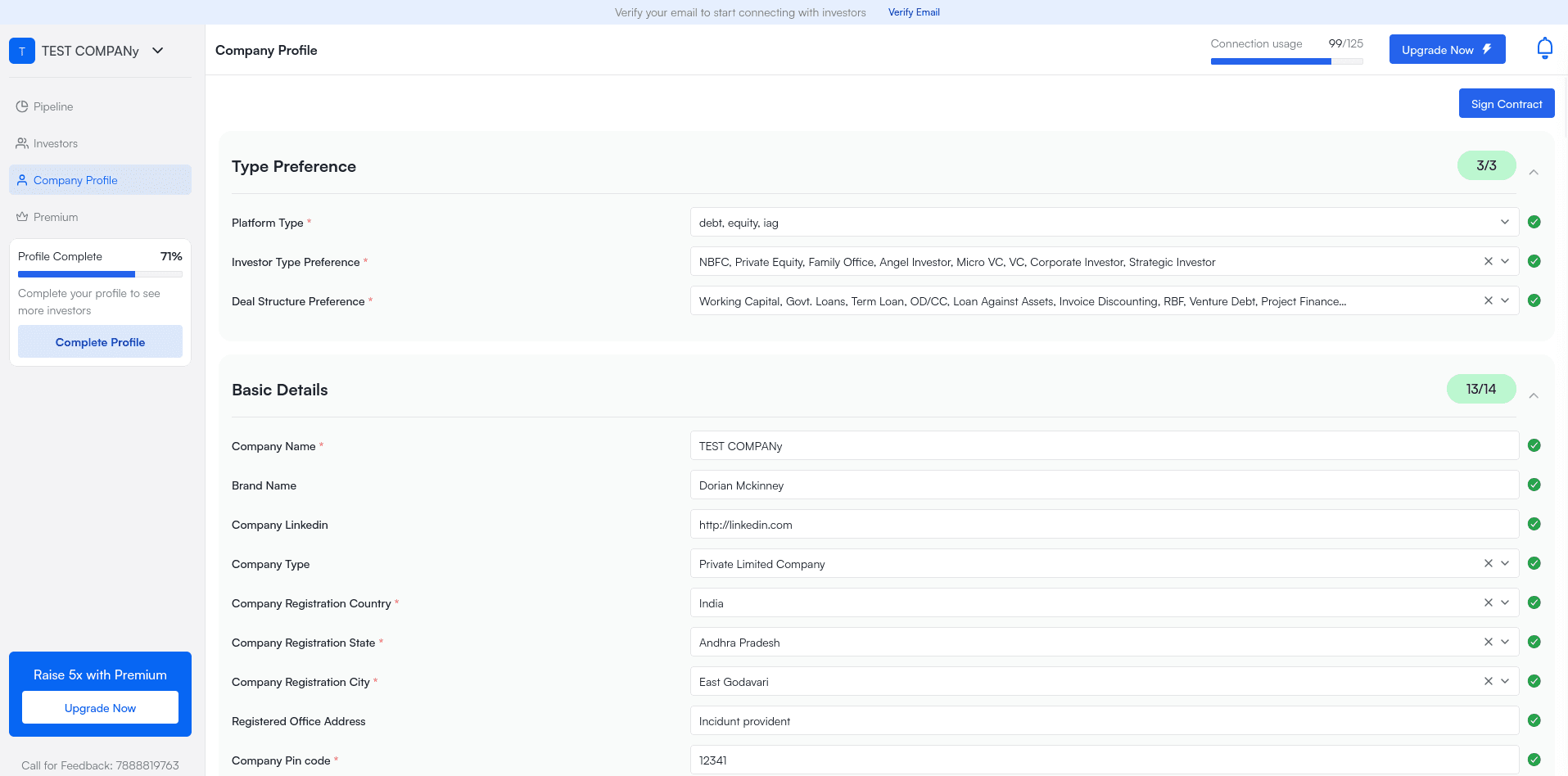Select Company Profile in the sidebar

[x=100, y=180]
